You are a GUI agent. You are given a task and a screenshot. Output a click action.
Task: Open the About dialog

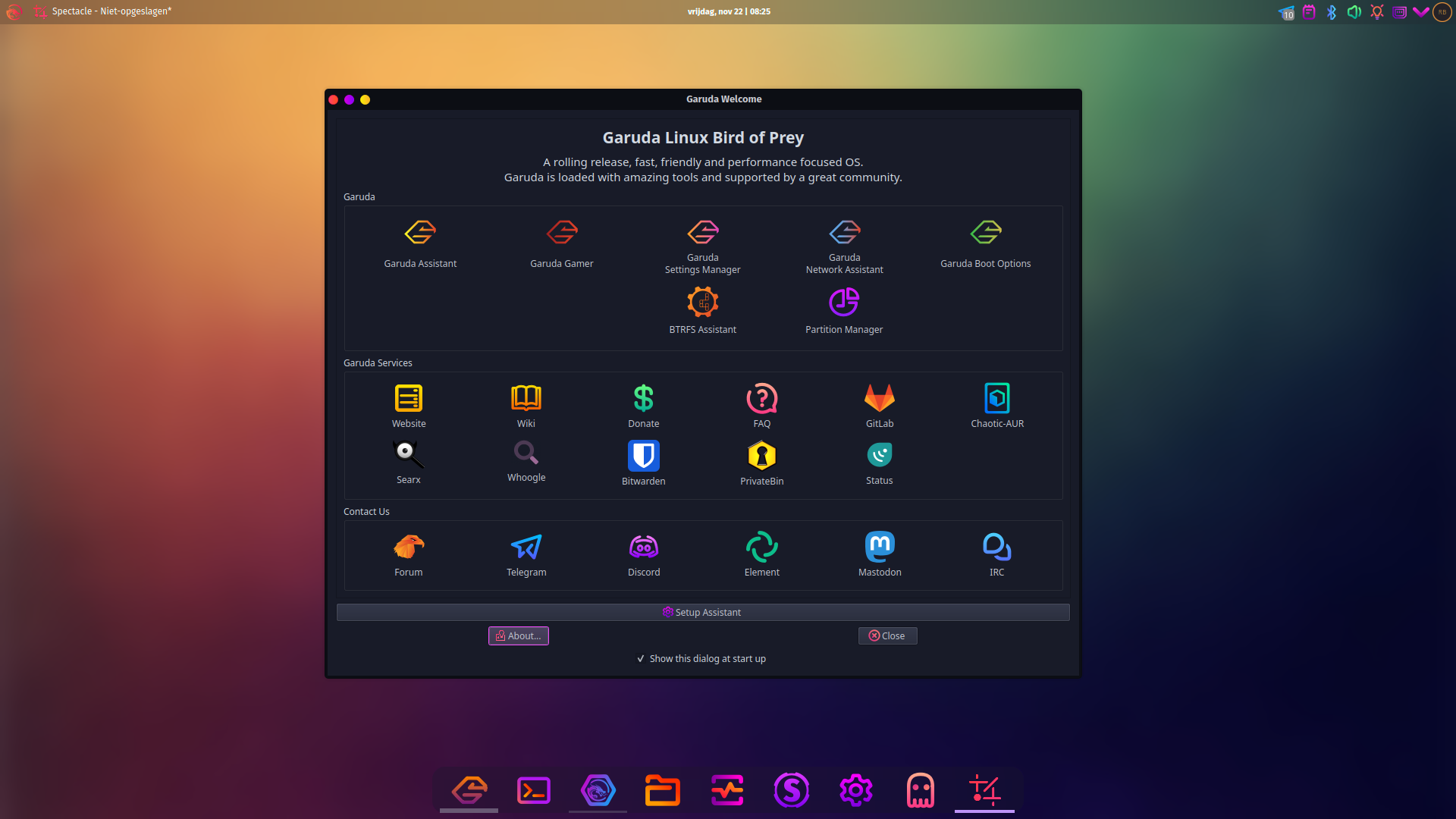tap(519, 636)
